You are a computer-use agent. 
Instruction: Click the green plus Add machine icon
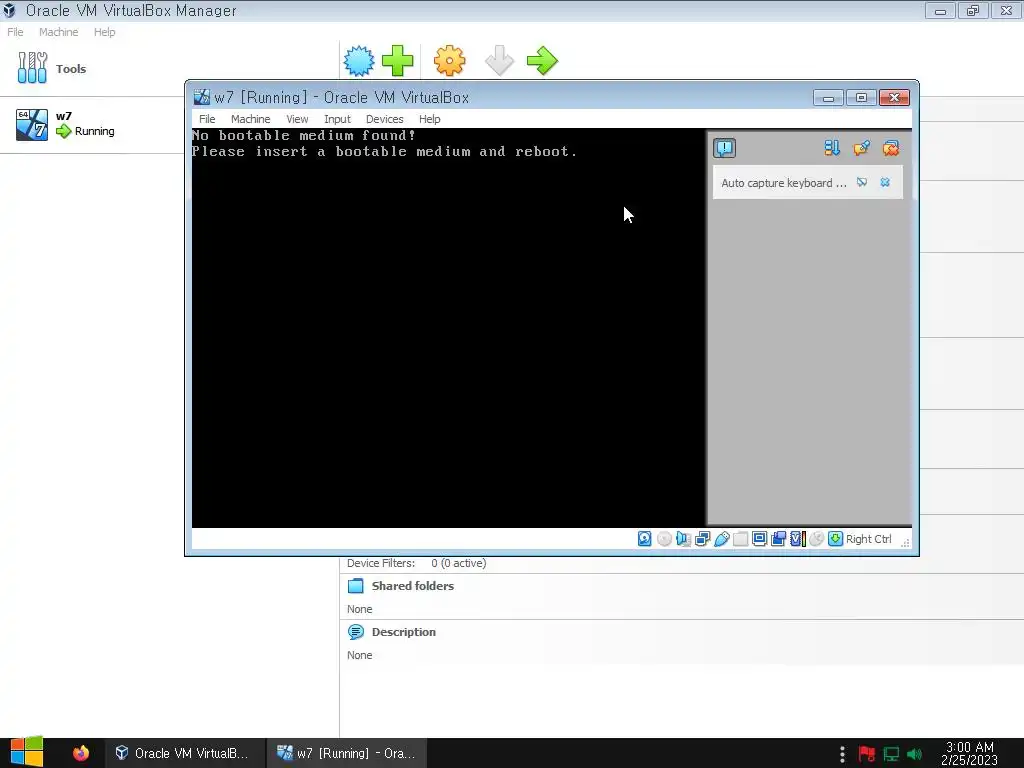pos(397,61)
